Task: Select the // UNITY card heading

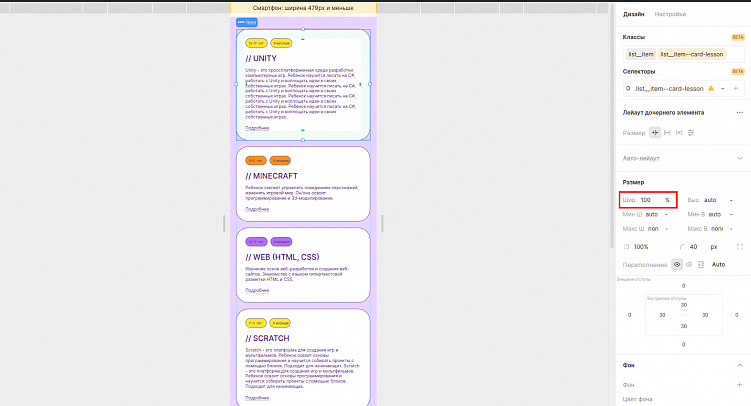Action: tap(261, 58)
